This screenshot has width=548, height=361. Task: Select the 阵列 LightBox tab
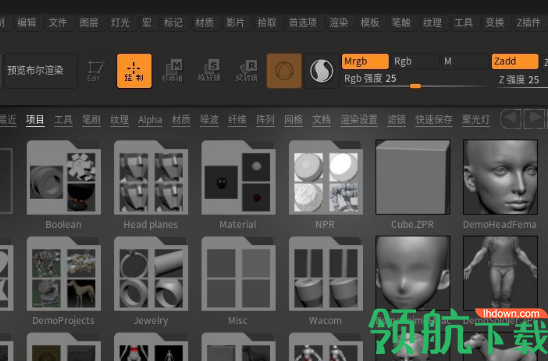[x=265, y=120]
